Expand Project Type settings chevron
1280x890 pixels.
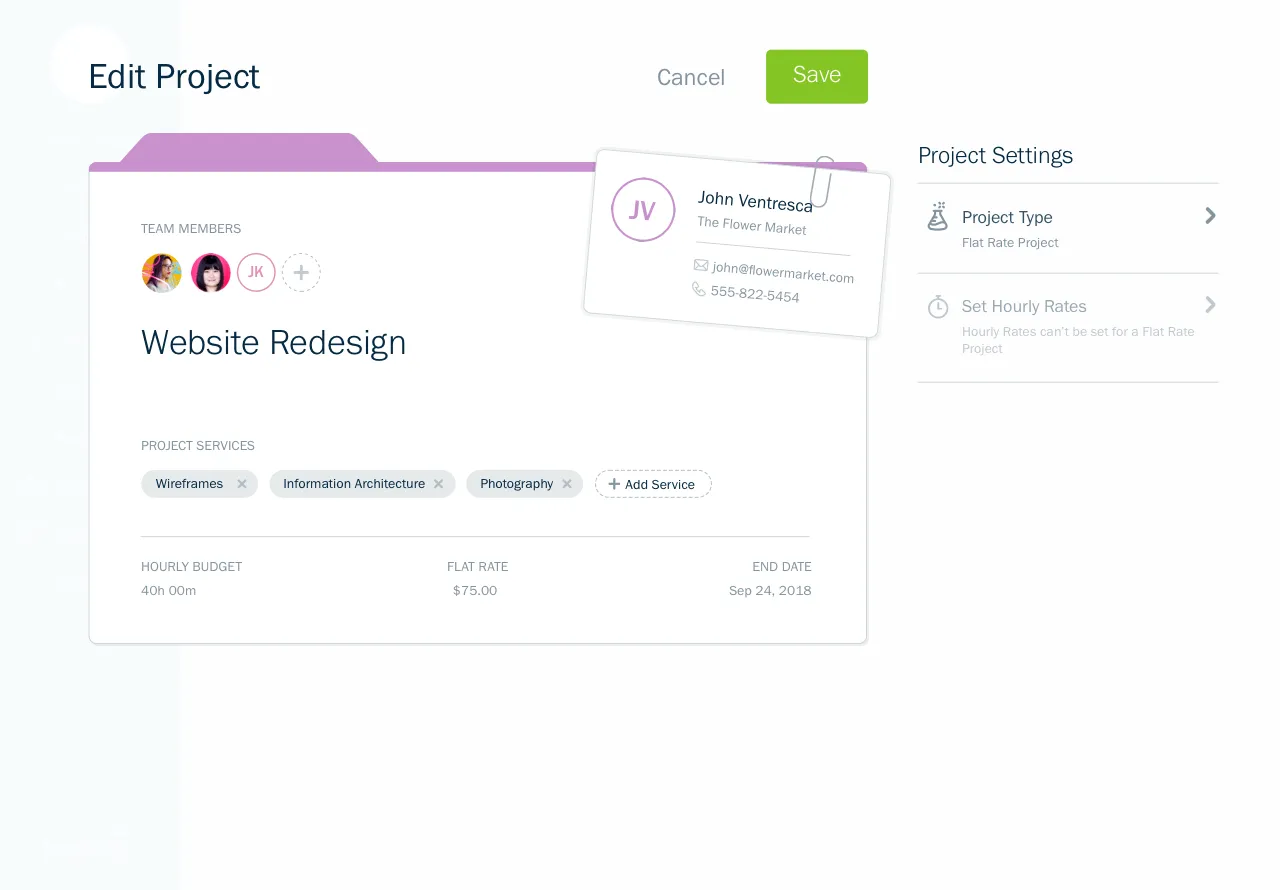1210,216
